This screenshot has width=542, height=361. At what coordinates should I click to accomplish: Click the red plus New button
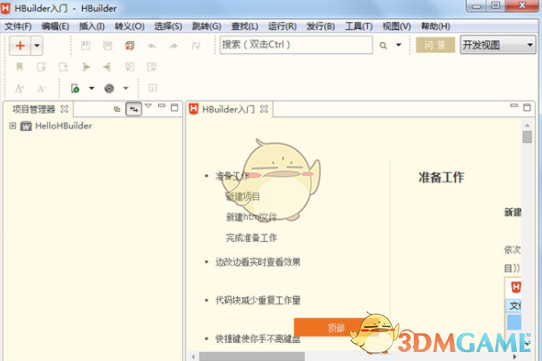tap(20, 45)
